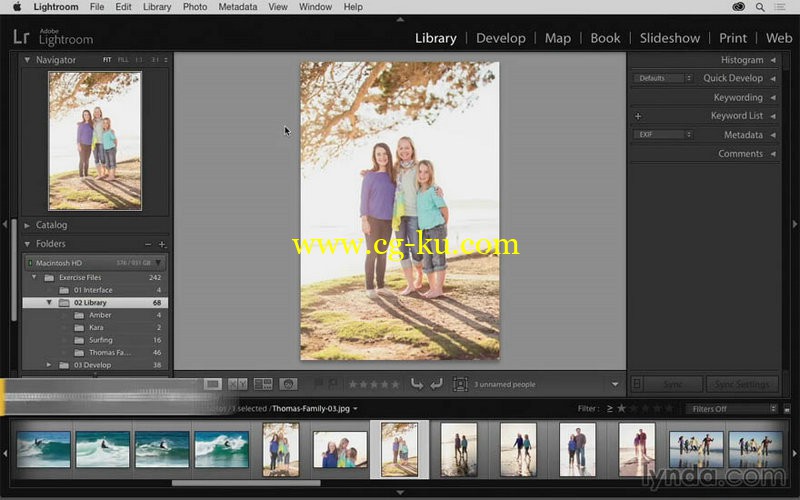Toggle the filter lock switch at filmstrip right
This screenshot has height=500, width=800.
pos(787,409)
